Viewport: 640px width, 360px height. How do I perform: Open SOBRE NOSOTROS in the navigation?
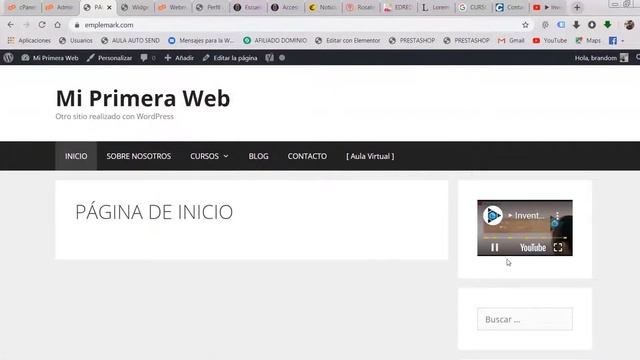[x=139, y=156]
